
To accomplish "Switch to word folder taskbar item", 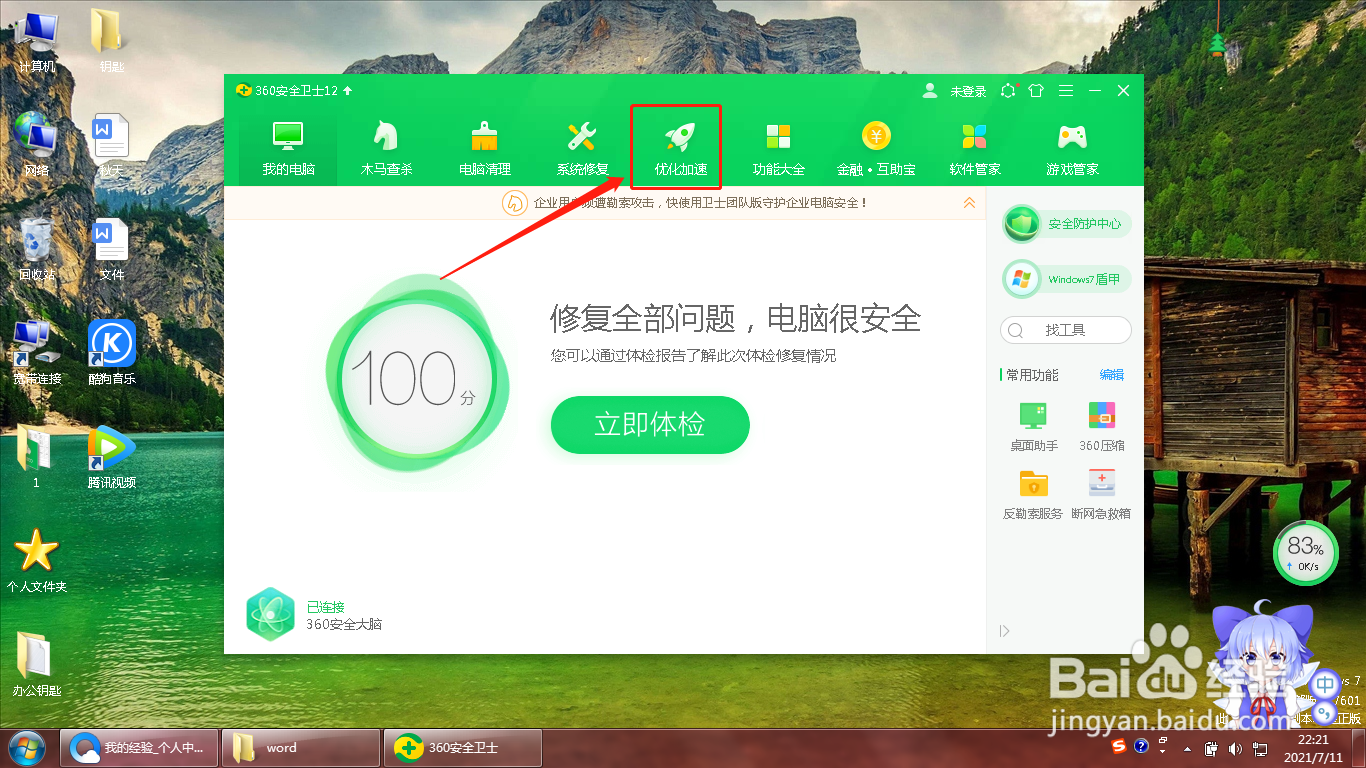I will [301, 747].
